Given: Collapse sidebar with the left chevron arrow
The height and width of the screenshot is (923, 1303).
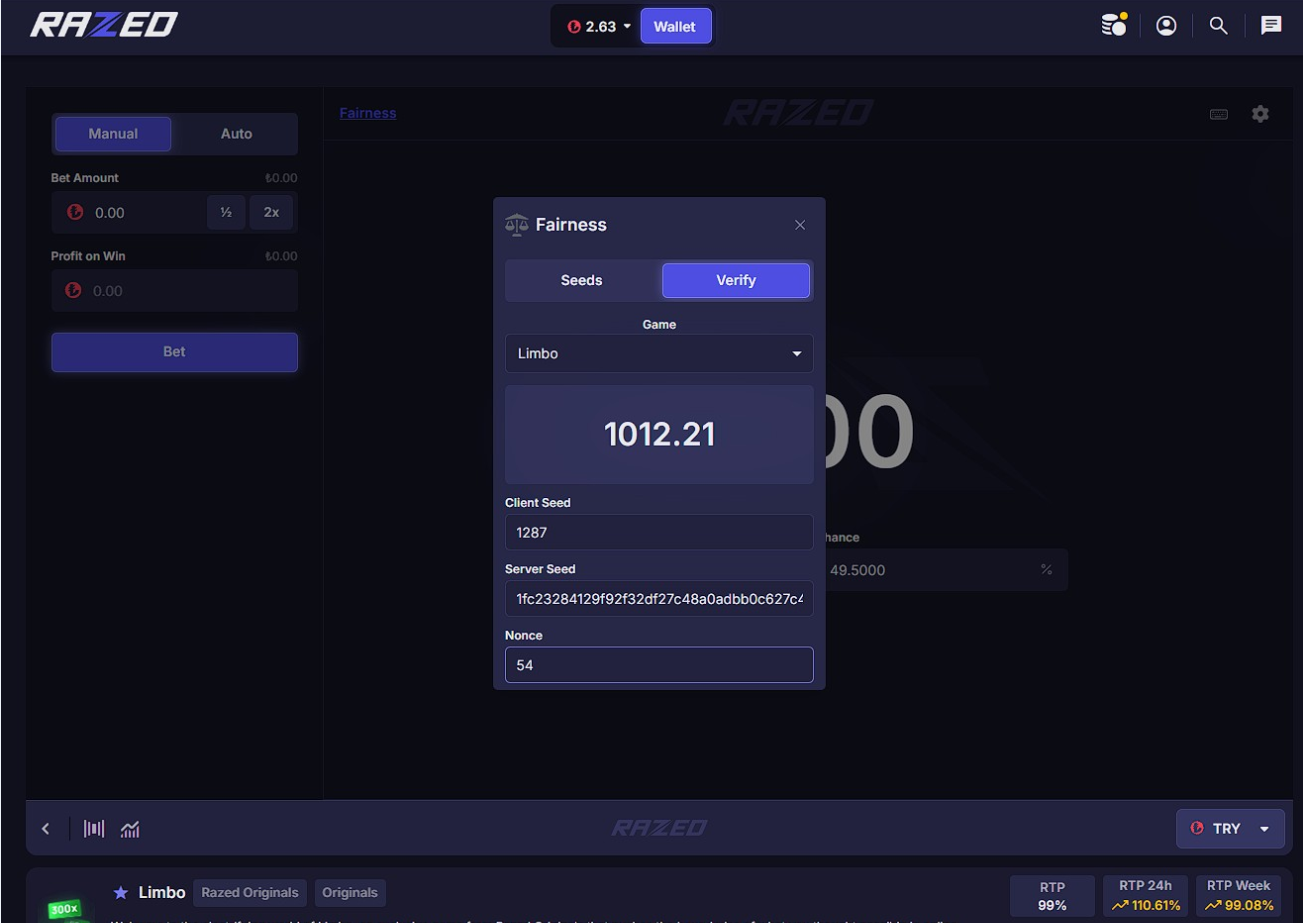Looking at the screenshot, I should point(45,829).
